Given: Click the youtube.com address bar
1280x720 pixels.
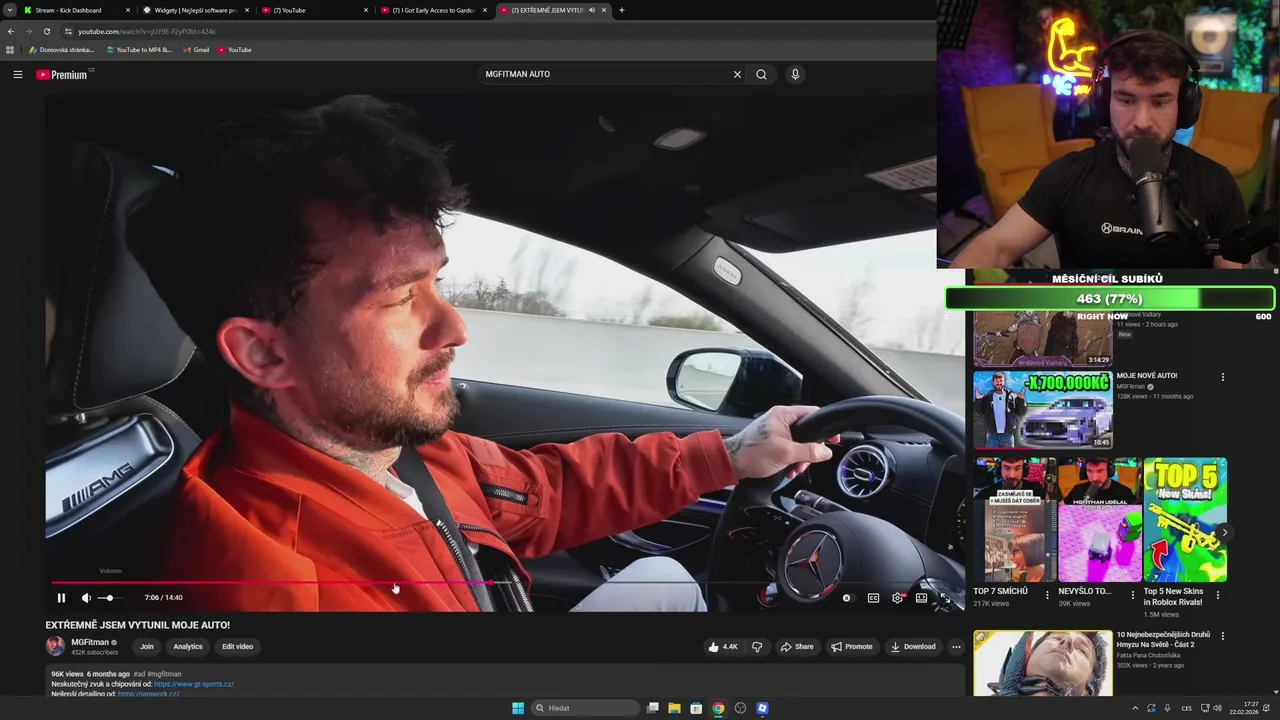Looking at the screenshot, I should pyautogui.click(x=500, y=31).
